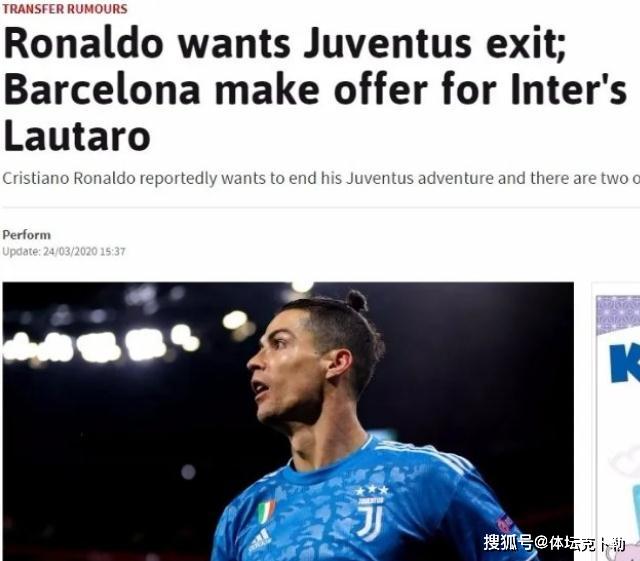Click the sleeve badge on the jersey

506,523
